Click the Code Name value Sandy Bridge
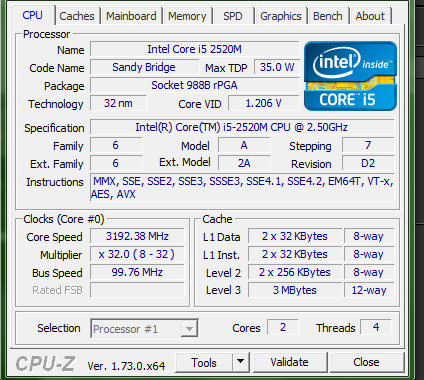The width and height of the screenshot is (424, 380). (x=144, y=67)
